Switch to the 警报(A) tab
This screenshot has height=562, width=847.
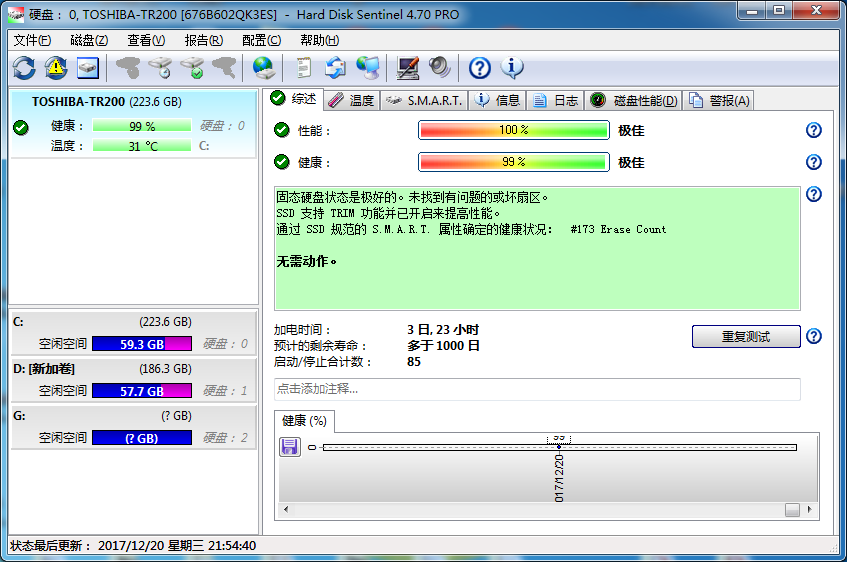(x=718, y=101)
